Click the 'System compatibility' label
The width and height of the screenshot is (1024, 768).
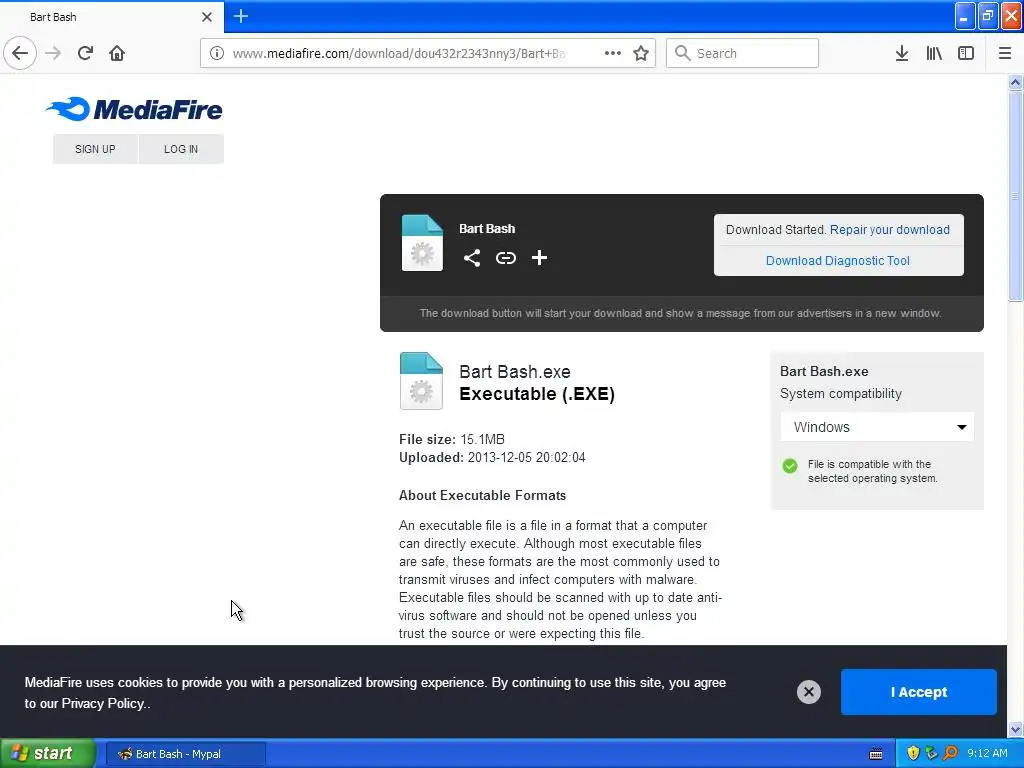840,394
